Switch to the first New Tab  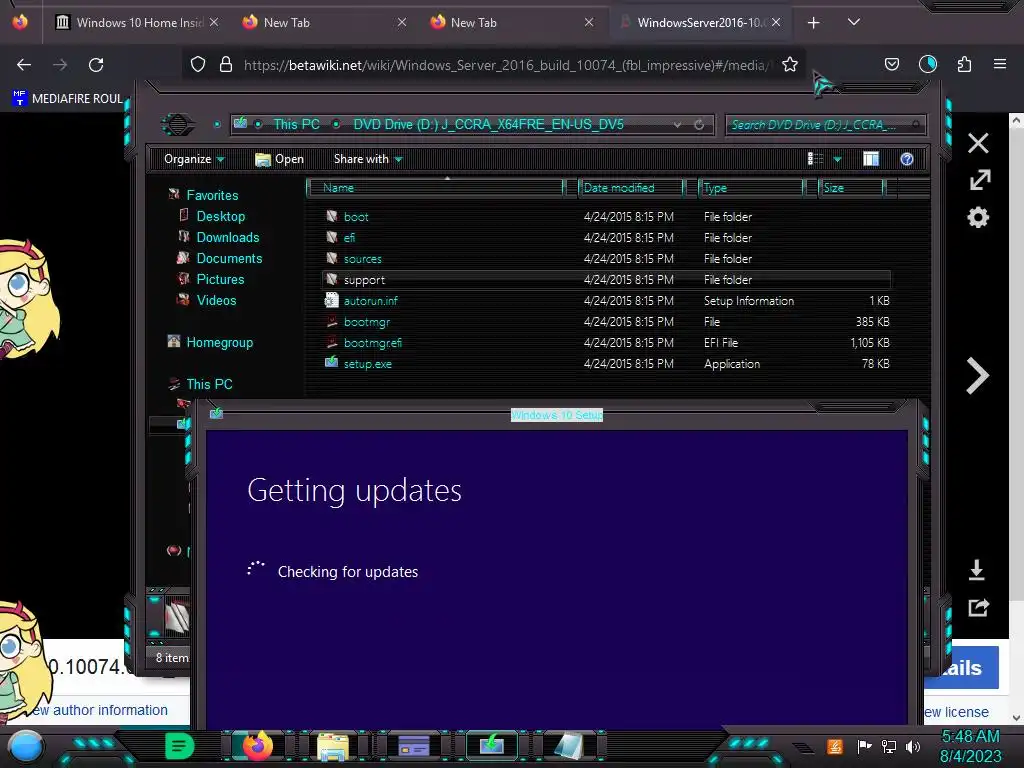coord(324,23)
